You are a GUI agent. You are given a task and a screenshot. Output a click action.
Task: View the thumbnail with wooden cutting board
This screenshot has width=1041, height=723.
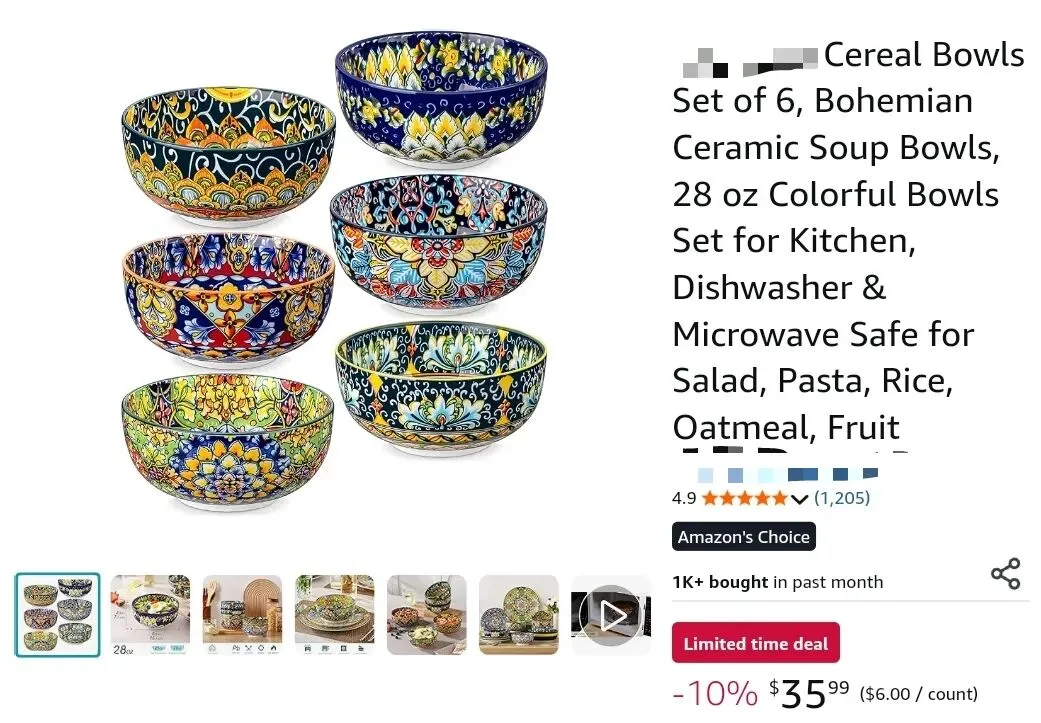pos(242,615)
